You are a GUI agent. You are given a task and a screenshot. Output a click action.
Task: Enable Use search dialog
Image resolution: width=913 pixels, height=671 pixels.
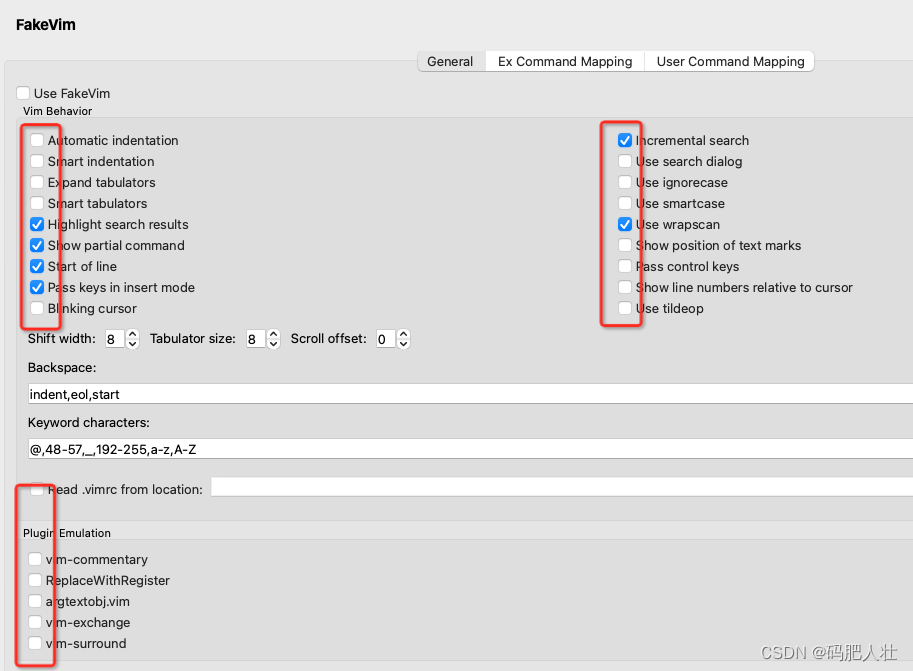(625, 161)
